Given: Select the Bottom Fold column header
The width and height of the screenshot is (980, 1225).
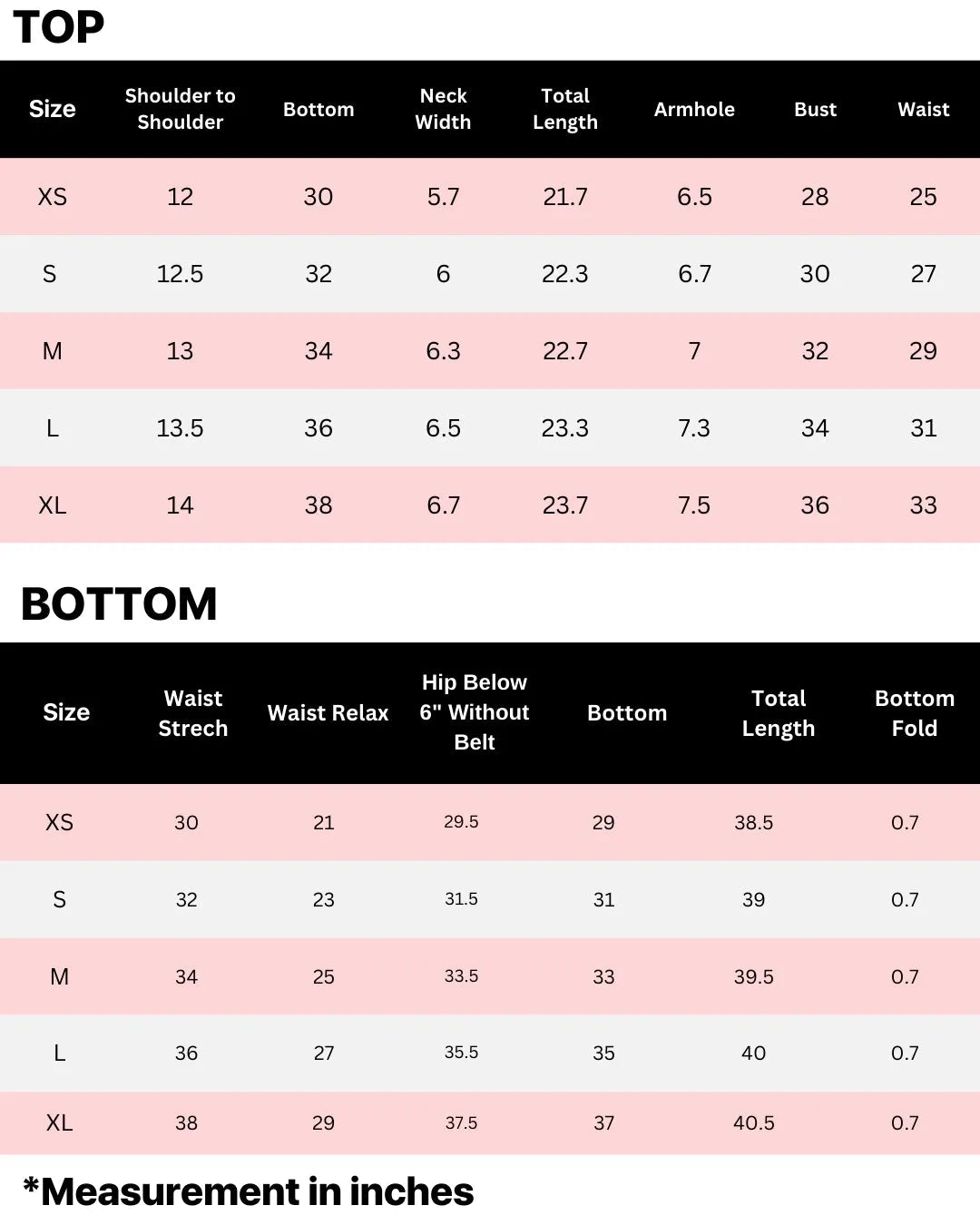Looking at the screenshot, I should [914, 713].
